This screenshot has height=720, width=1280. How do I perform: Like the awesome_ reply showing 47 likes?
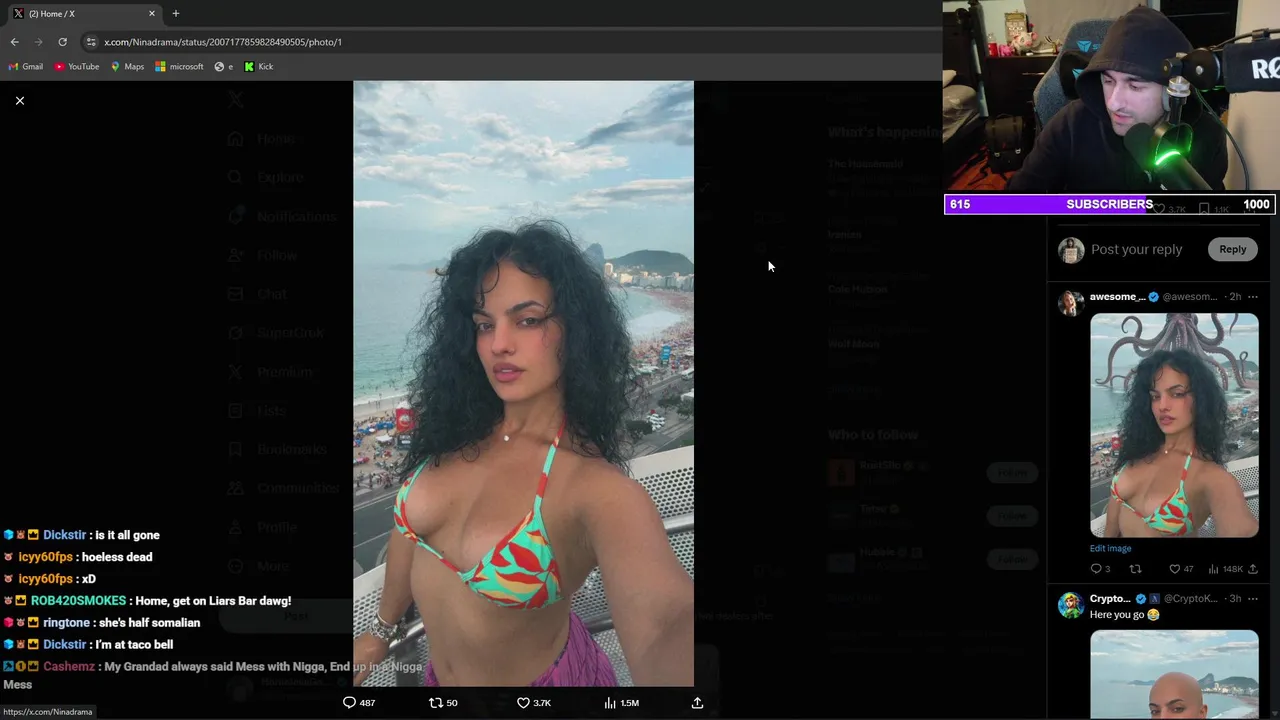pos(1181,569)
